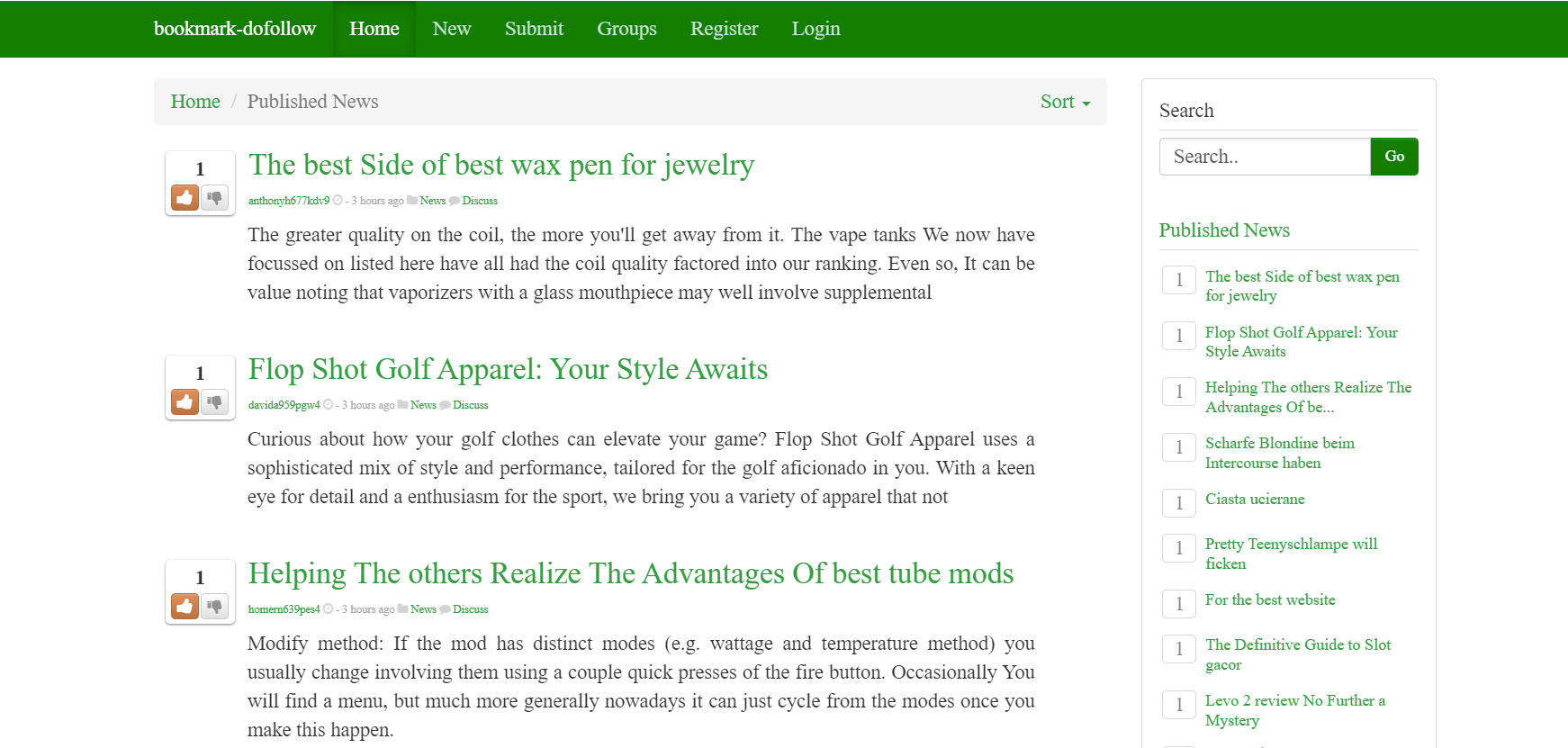Image resolution: width=1568 pixels, height=748 pixels.
Task: Upvote the Flop Shot Golf Apparel post
Action: 185,402
